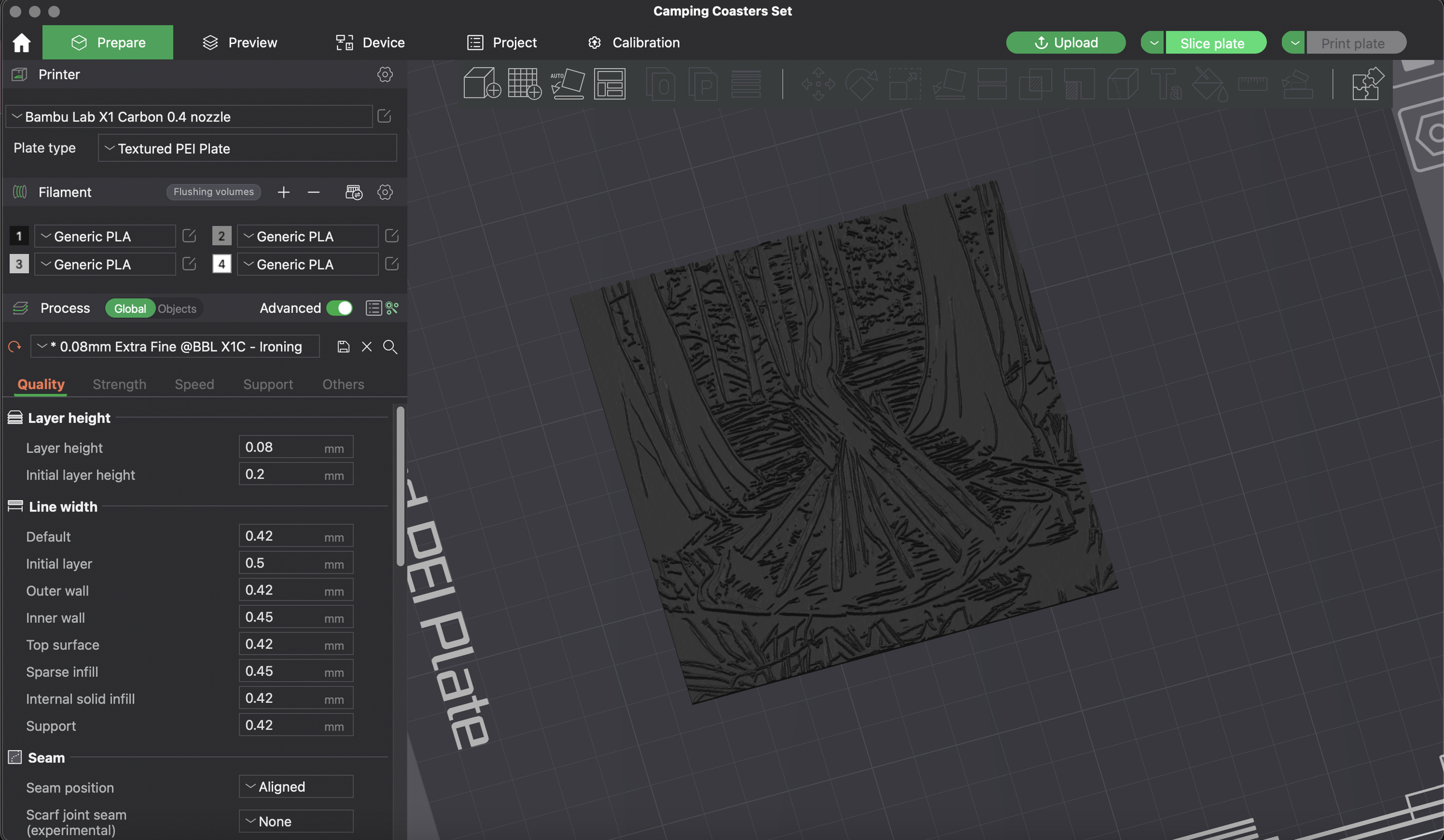Click filament 1 color swatch
This screenshot has height=840, width=1444.
(19, 236)
